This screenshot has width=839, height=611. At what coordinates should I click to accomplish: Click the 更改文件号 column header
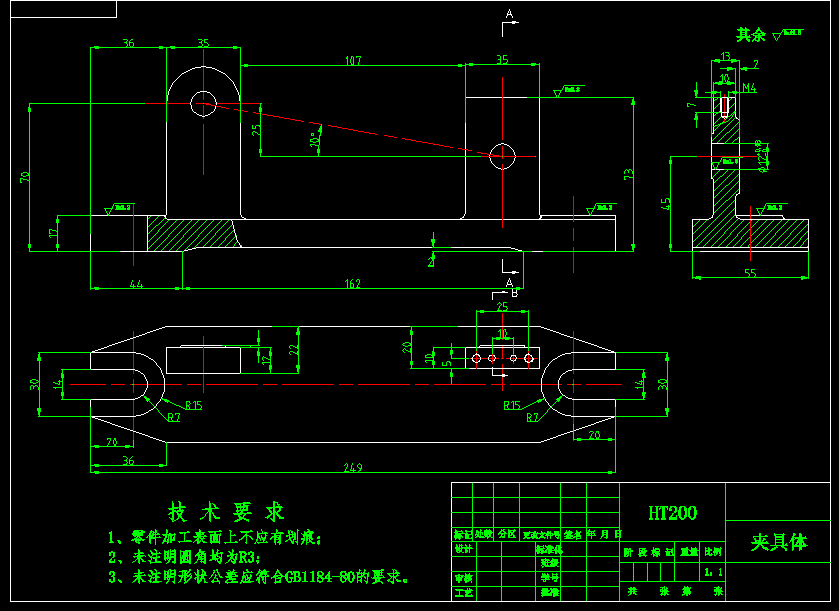(541, 534)
